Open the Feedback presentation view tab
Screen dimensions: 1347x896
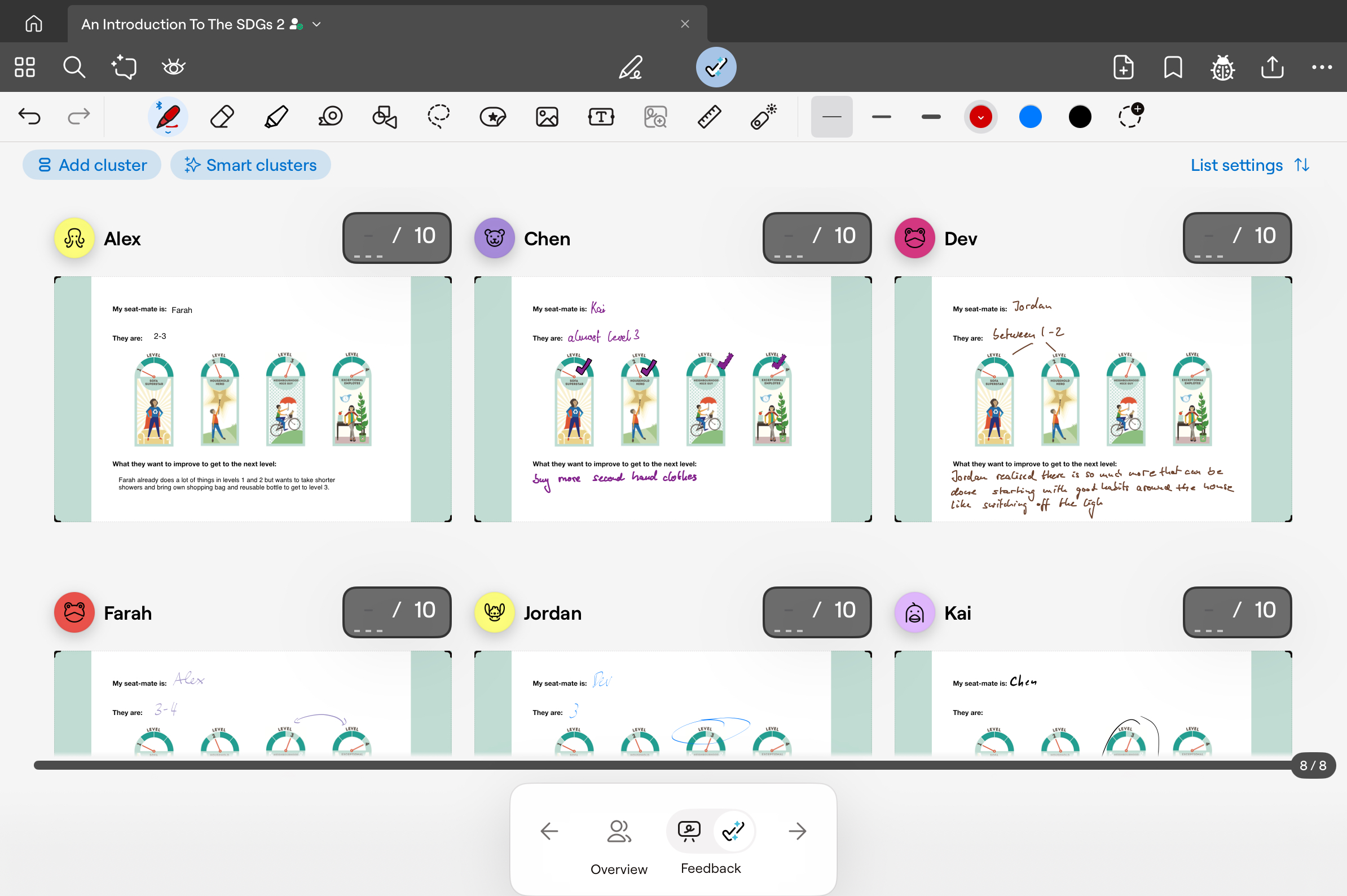(x=689, y=830)
